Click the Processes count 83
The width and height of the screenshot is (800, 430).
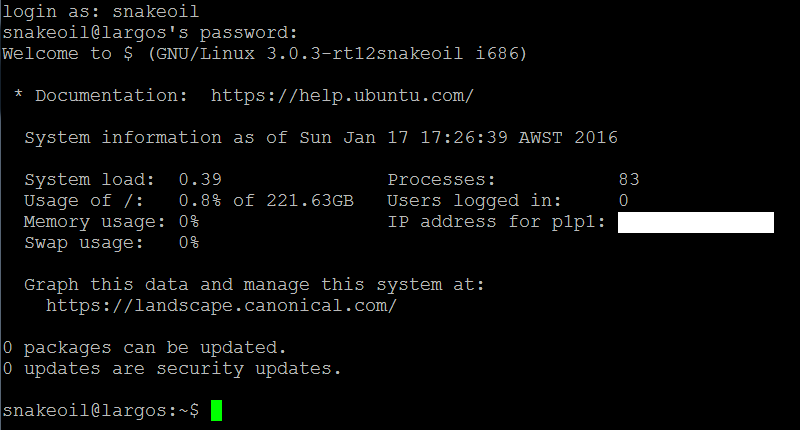pos(629,180)
